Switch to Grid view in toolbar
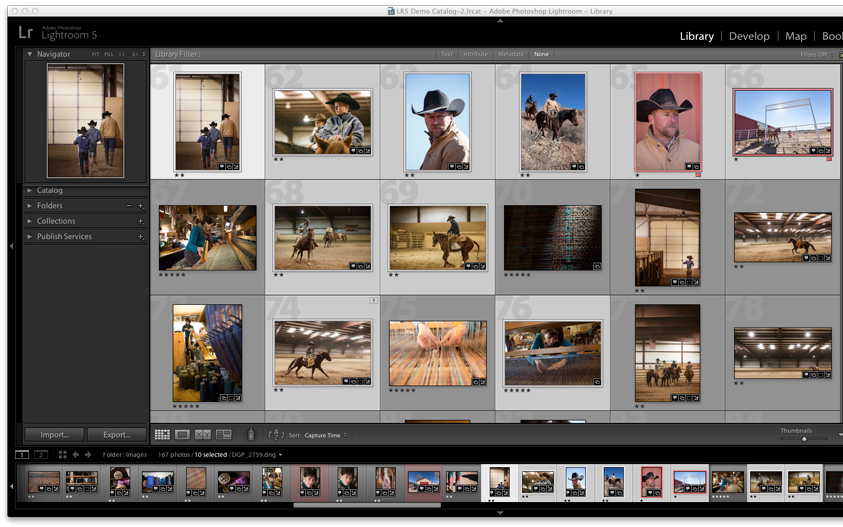The image size is (843, 527). tap(162, 435)
